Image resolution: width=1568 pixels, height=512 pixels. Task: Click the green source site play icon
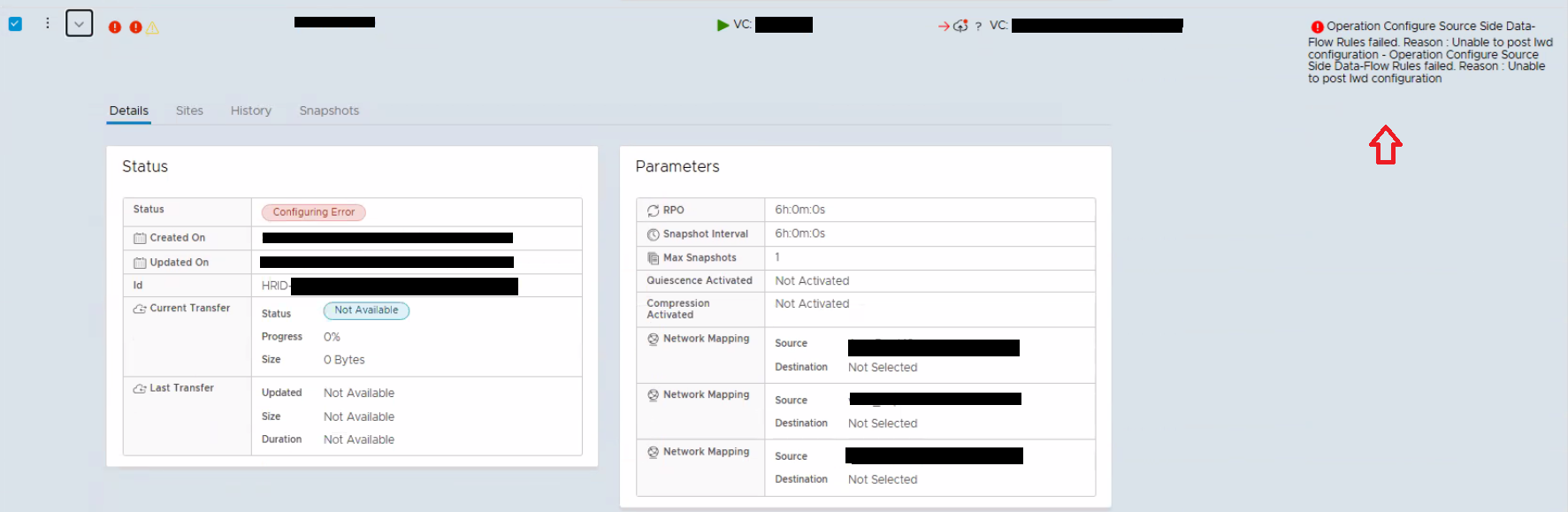click(723, 25)
